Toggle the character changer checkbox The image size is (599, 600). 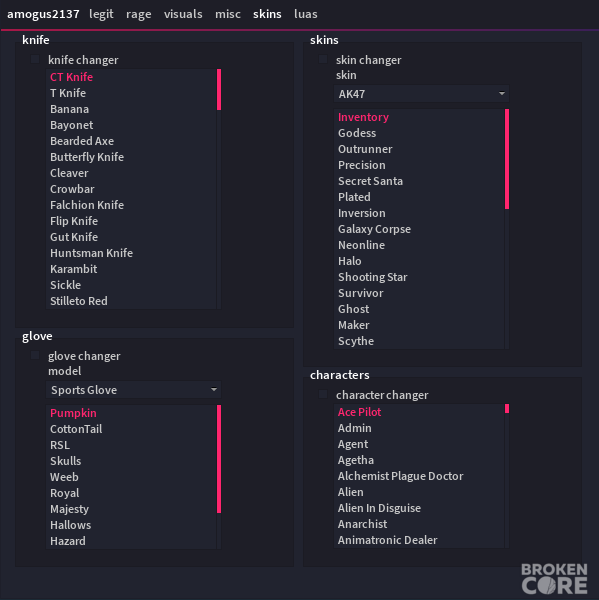click(323, 394)
